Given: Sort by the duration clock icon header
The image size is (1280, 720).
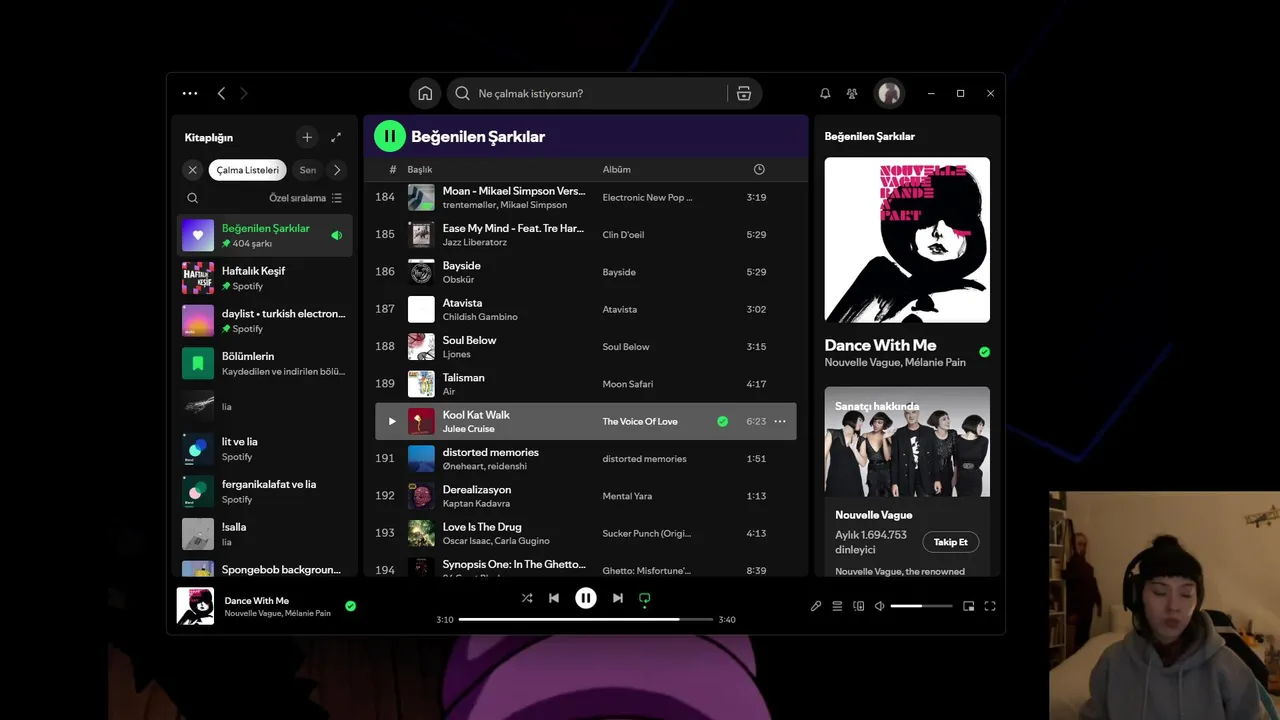Looking at the screenshot, I should [759, 169].
